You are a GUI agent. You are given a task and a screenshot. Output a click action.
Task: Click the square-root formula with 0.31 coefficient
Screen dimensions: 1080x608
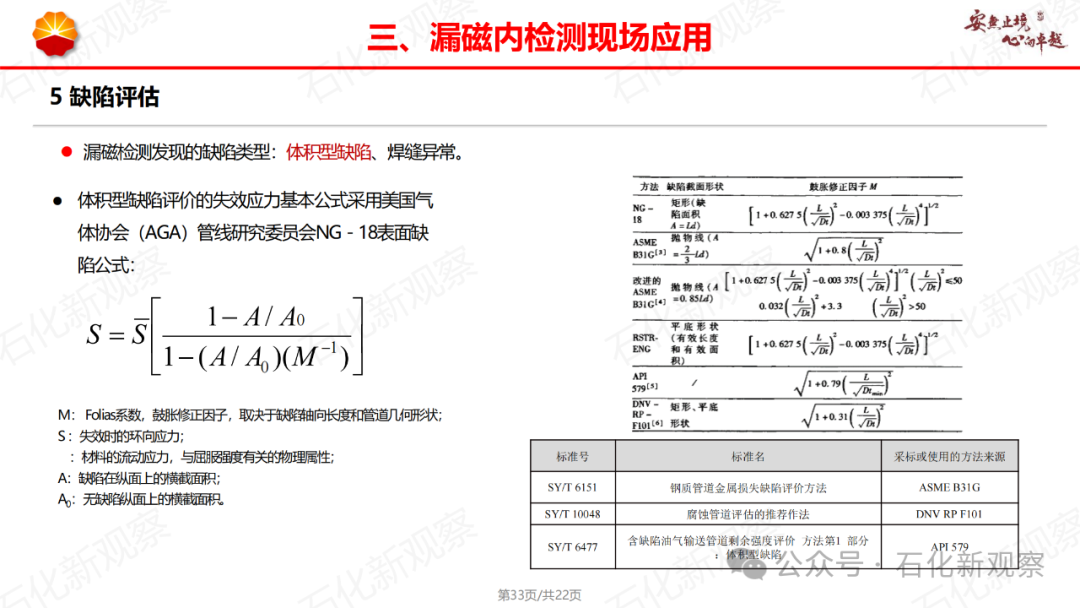pyautogui.click(x=843, y=416)
